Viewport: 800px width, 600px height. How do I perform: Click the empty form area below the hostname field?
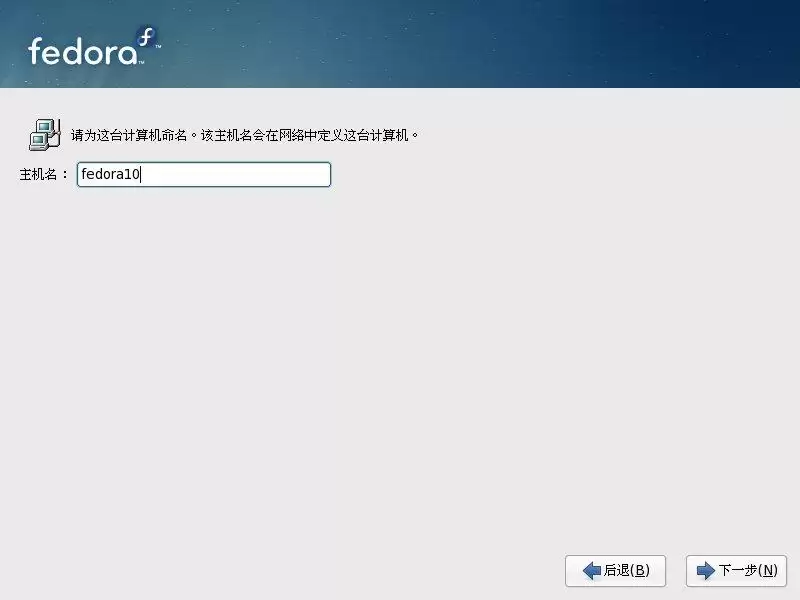(x=400, y=350)
